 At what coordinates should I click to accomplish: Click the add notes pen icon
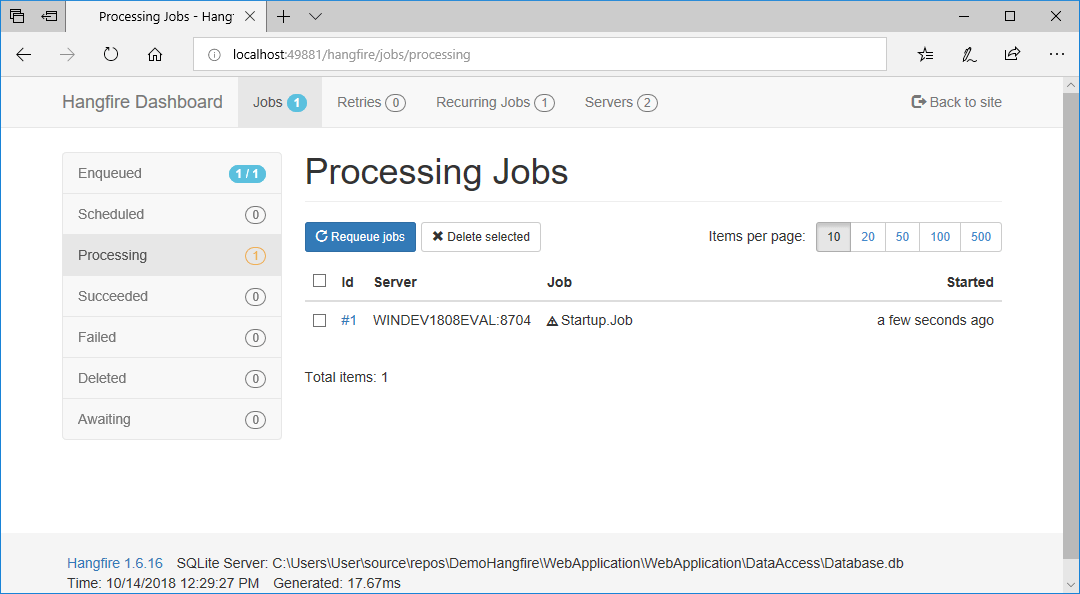pos(969,54)
